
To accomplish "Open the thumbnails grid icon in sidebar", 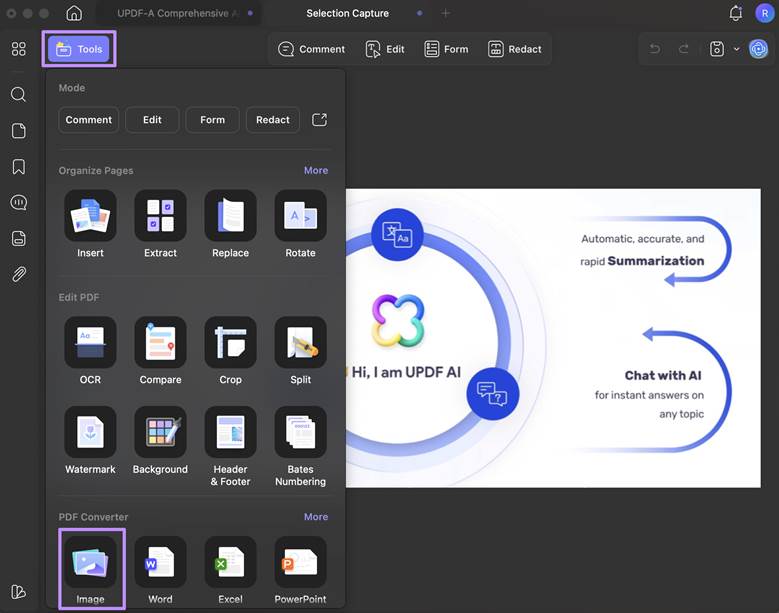I will [x=18, y=49].
